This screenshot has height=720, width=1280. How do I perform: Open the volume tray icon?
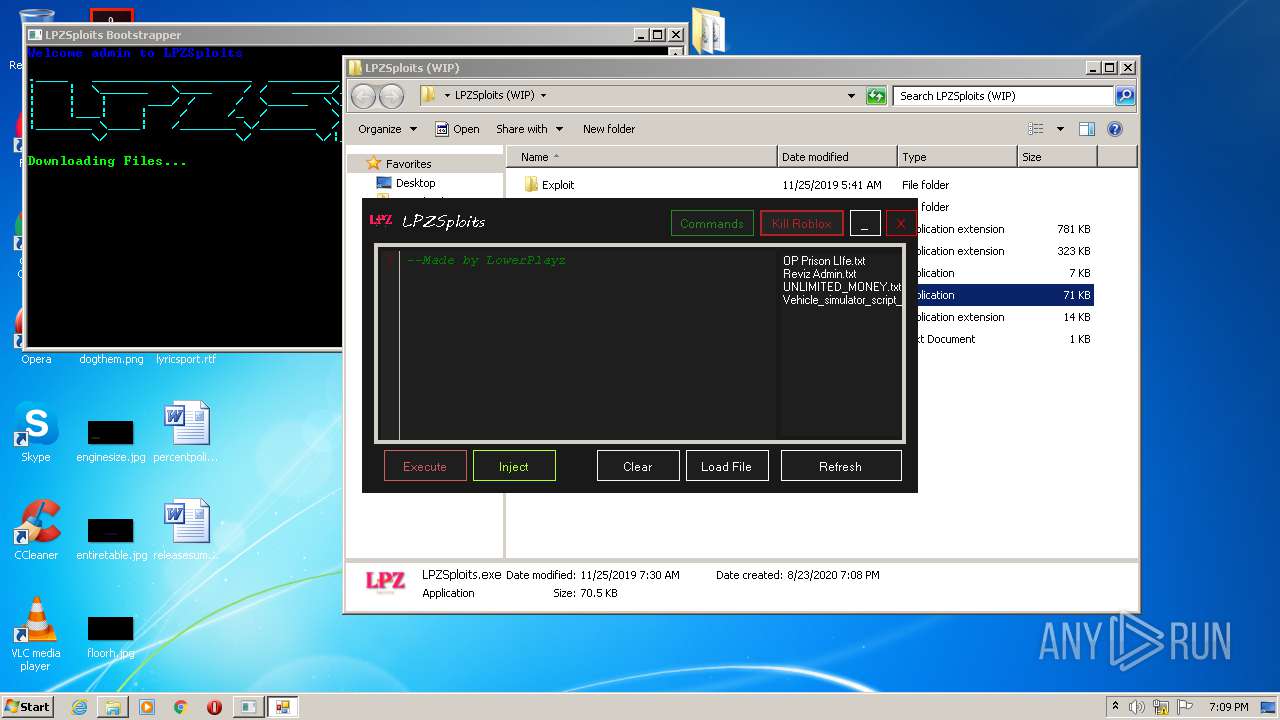click(x=1137, y=707)
